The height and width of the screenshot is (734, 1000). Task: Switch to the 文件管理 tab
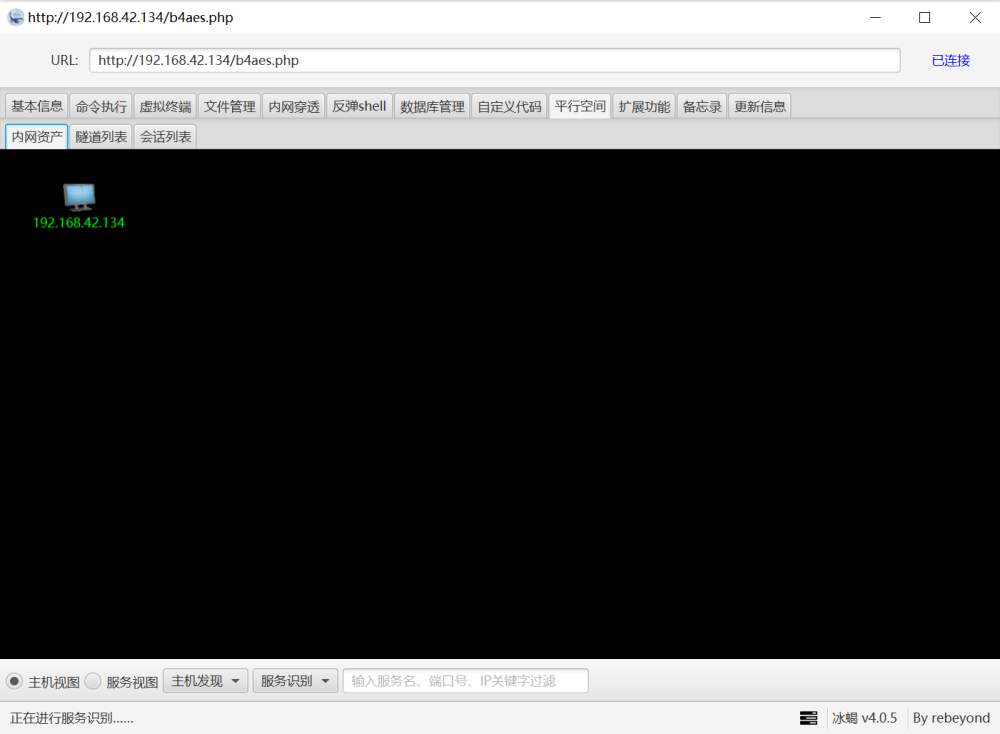(x=229, y=106)
